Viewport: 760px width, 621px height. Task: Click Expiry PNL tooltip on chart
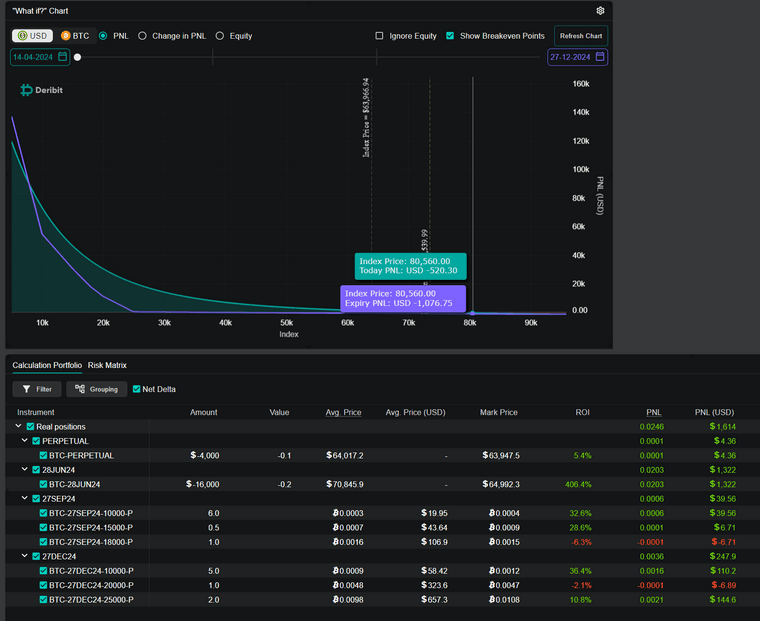point(403,298)
